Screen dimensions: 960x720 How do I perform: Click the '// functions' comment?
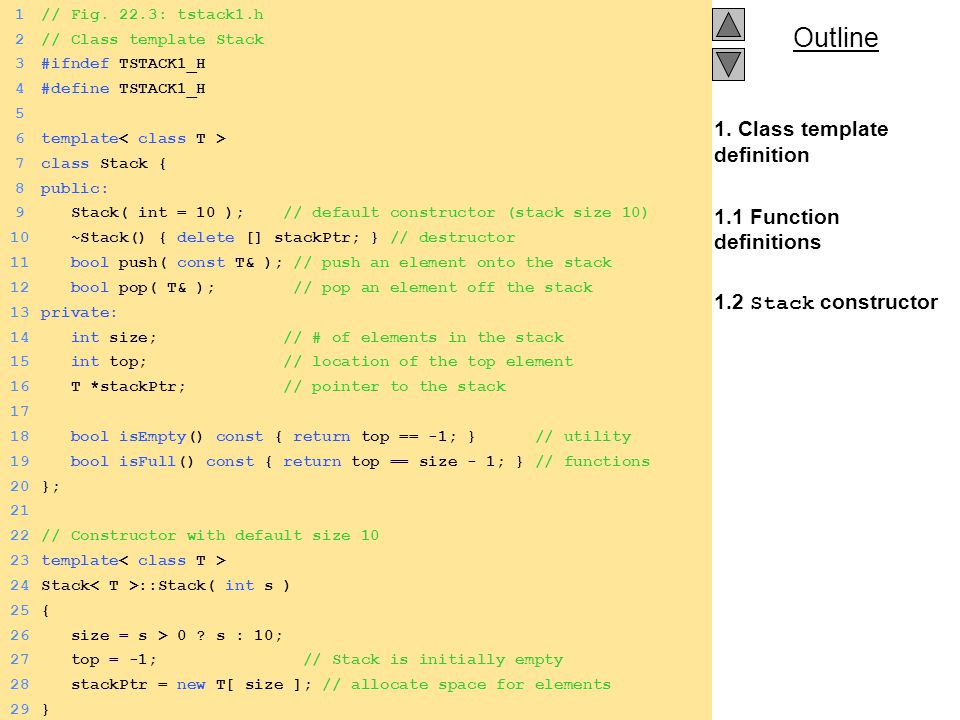point(593,462)
